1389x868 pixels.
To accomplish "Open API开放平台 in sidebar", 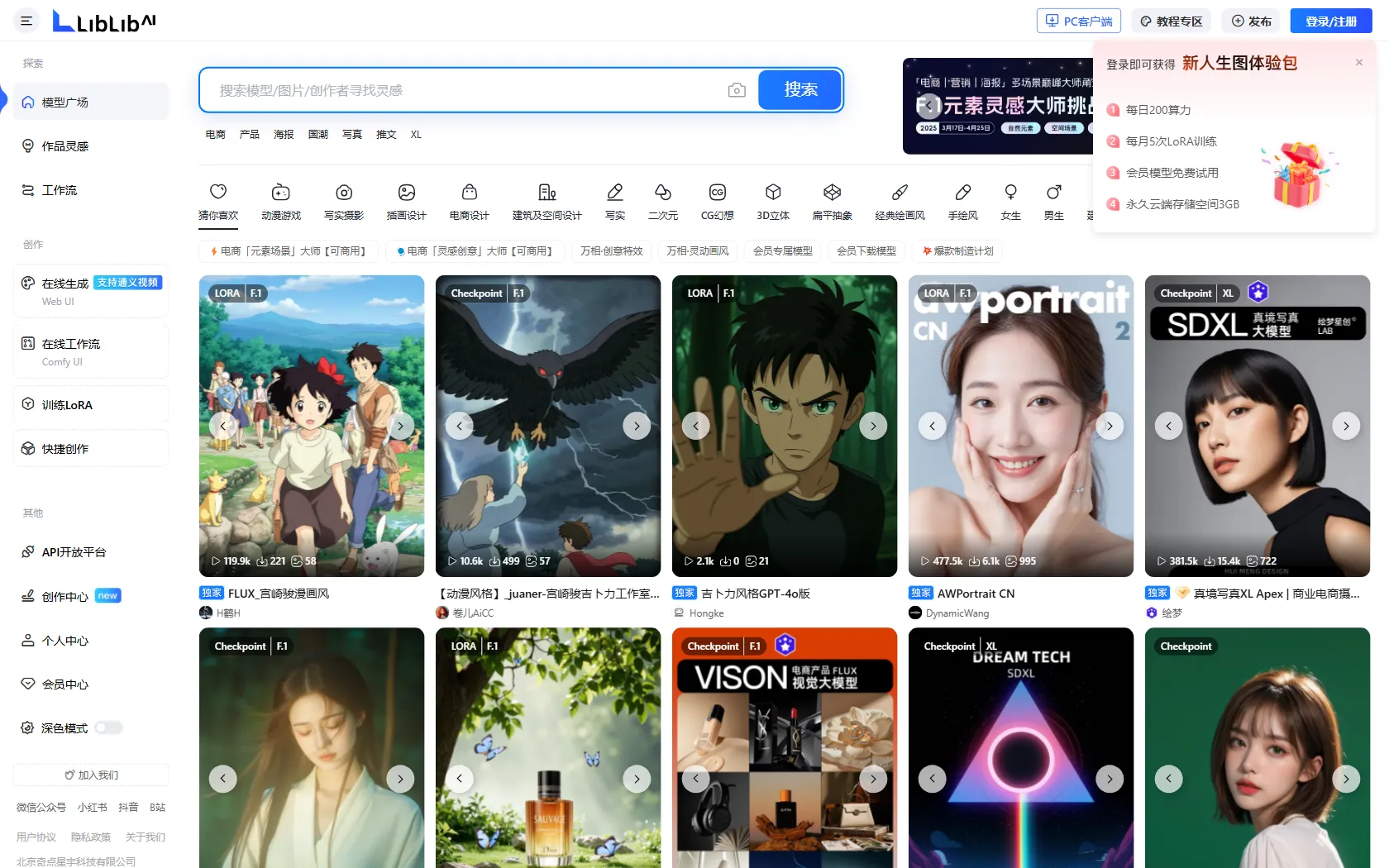I will pos(91,551).
